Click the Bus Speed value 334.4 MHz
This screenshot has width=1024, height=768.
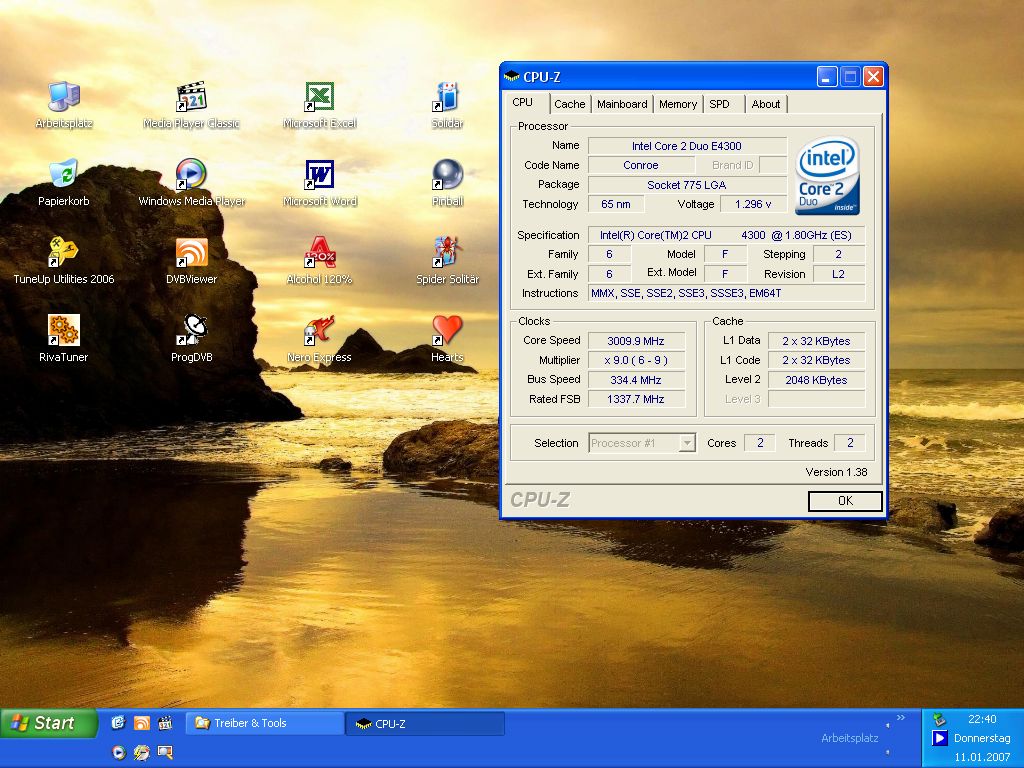pyautogui.click(x=636, y=379)
